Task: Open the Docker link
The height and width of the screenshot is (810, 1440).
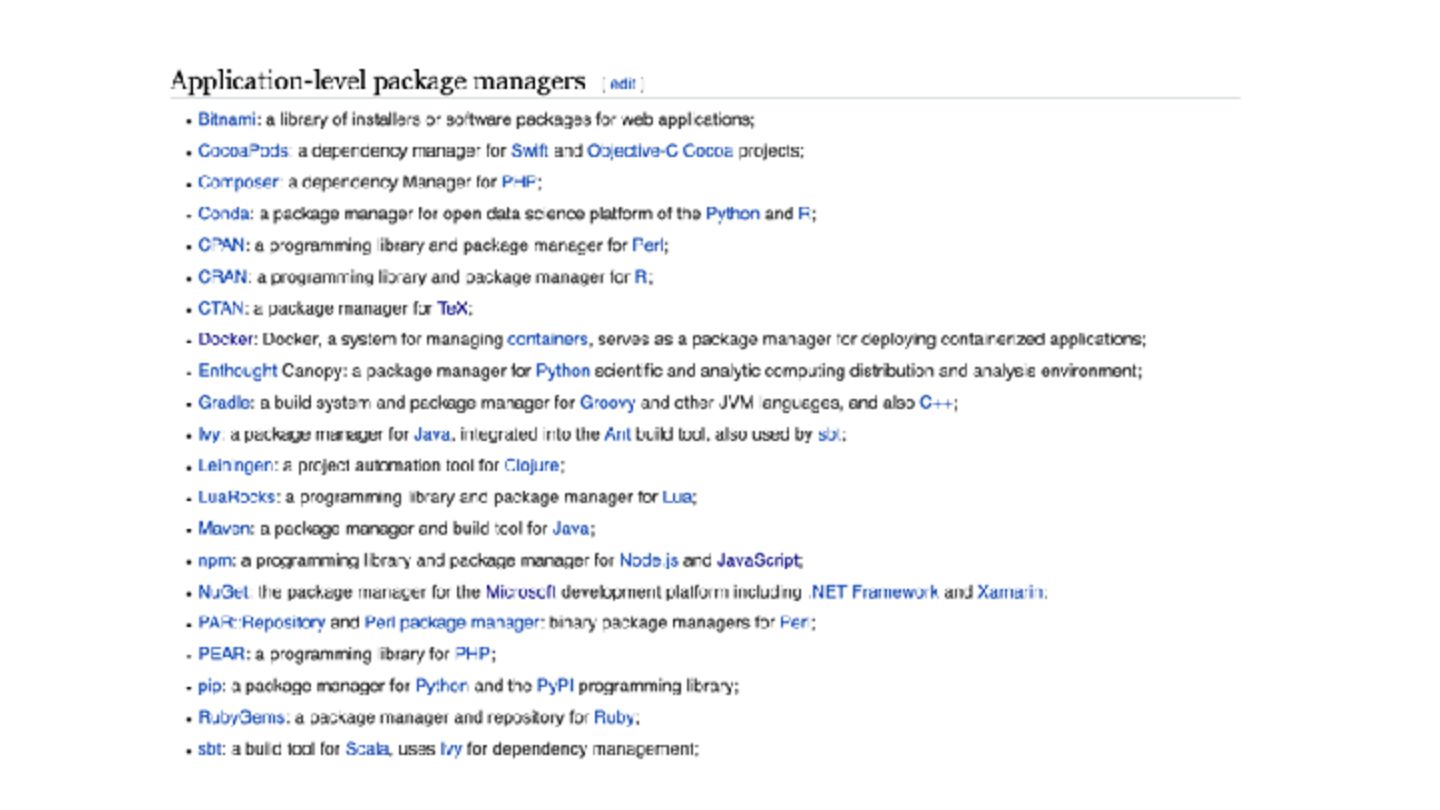Action: point(227,339)
